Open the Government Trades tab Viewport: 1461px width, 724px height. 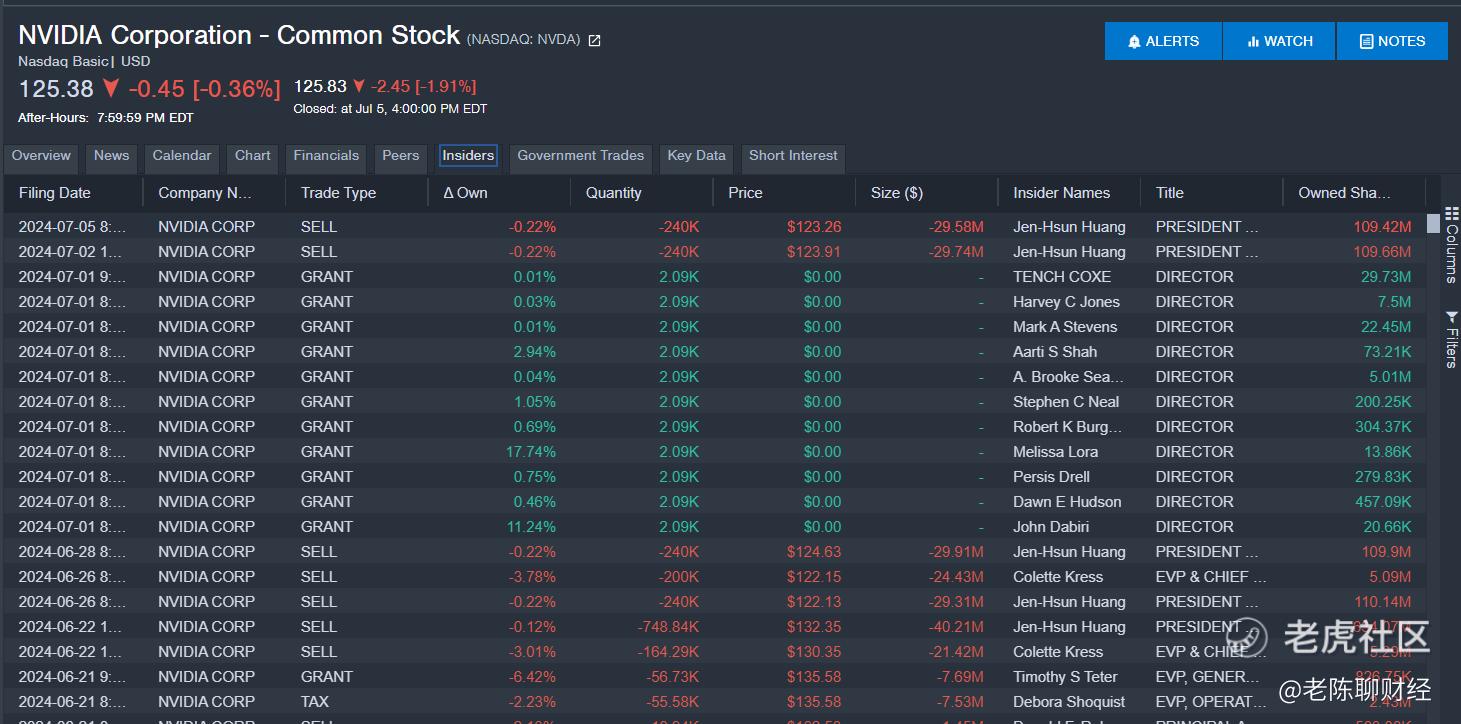coord(581,156)
